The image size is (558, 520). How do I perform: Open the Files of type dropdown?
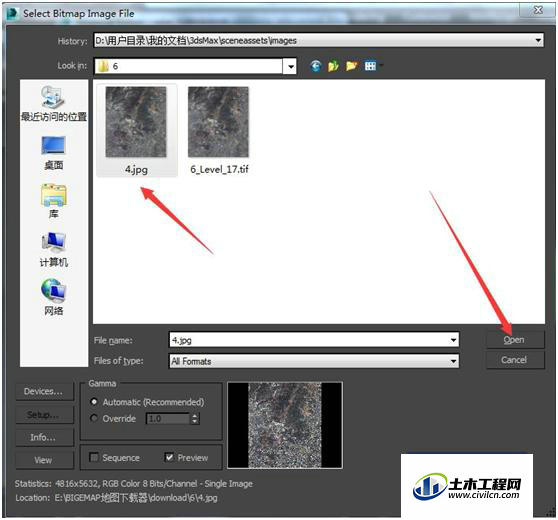(x=453, y=361)
